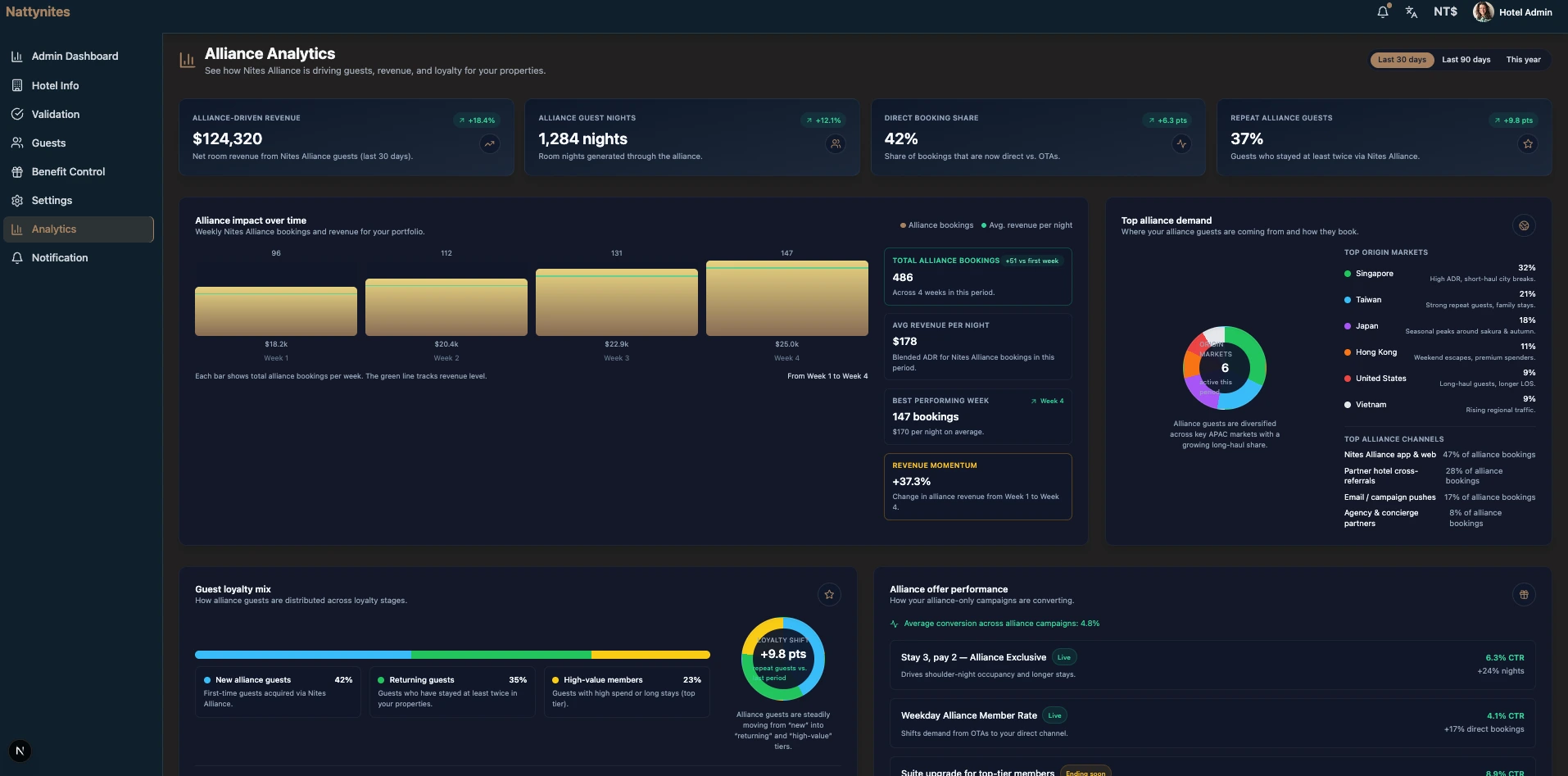Click the Week 4 bar in the impact chart
This screenshot has width=1568, height=776.
coord(786,298)
